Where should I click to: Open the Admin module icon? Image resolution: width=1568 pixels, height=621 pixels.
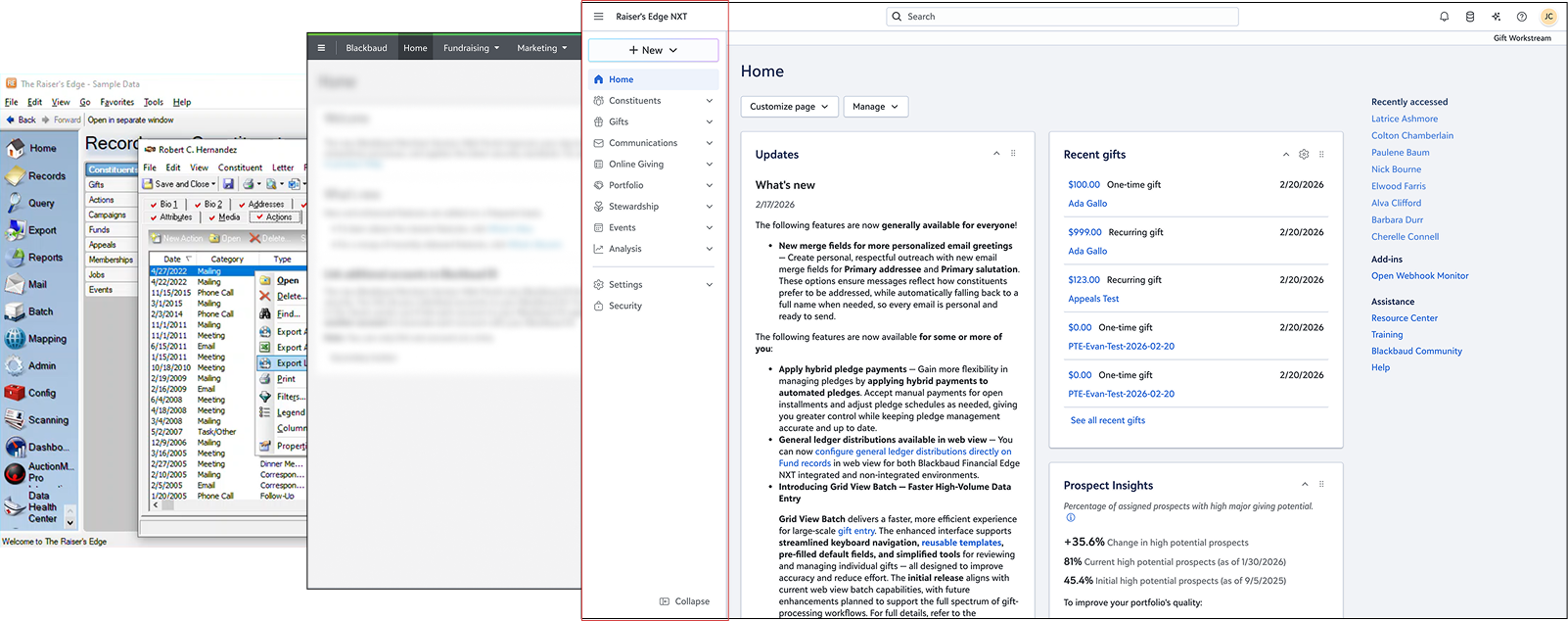[15, 365]
